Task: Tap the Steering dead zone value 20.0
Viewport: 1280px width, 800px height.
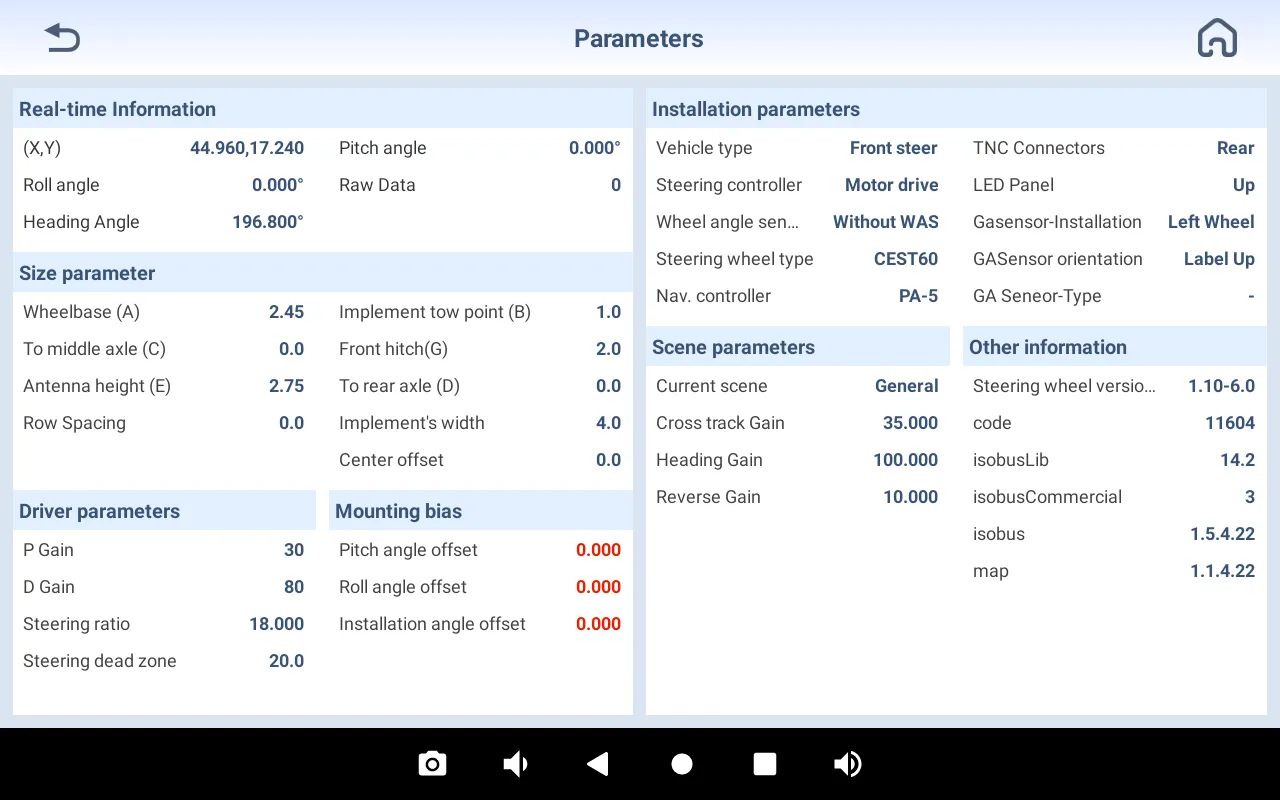Action: click(x=286, y=661)
